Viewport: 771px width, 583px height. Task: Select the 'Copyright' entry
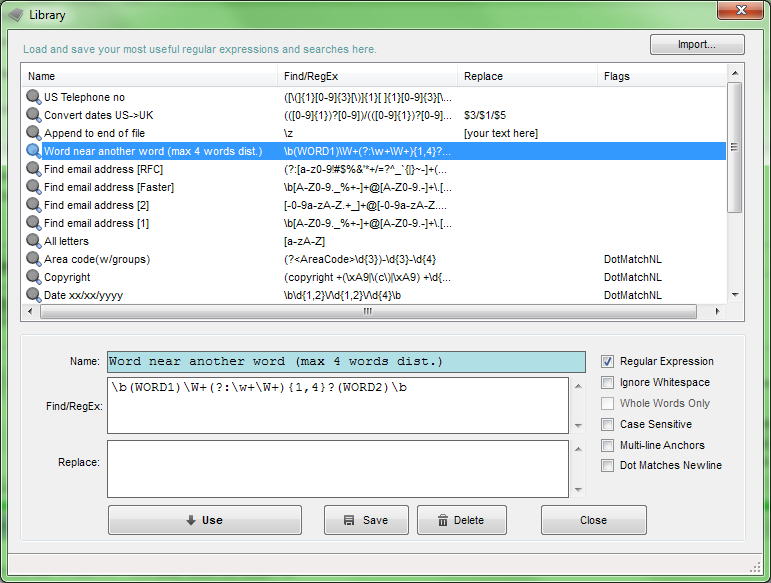tap(374, 277)
